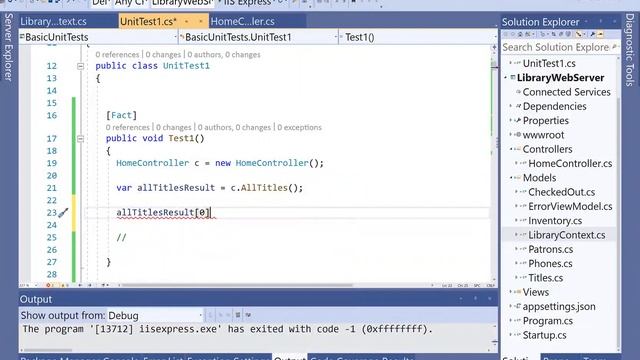Toggle word wrap in the Output pane toolbar
Image resolution: width=640 pixels, height=360 pixels.
(248, 315)
